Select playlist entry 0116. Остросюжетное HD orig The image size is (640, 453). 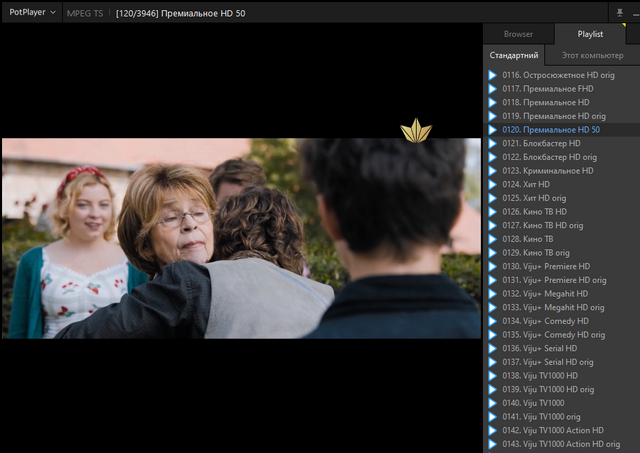(x=562, y=75)
